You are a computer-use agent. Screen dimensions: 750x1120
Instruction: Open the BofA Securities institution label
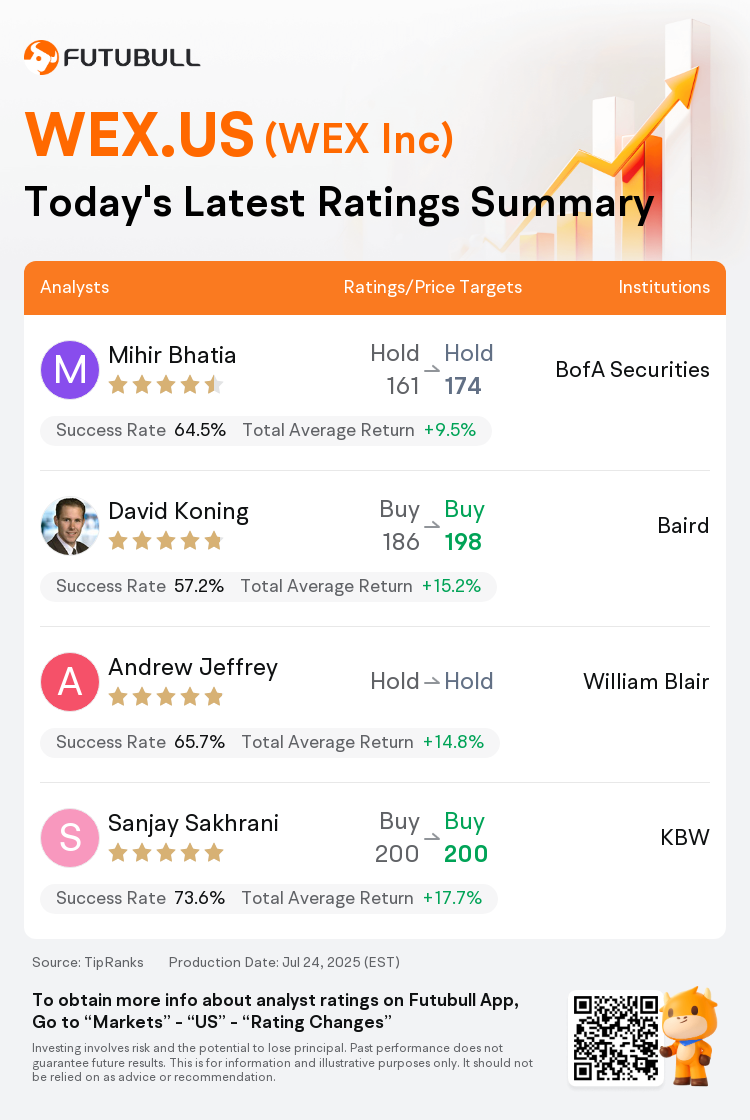click(x=632, y=369)
